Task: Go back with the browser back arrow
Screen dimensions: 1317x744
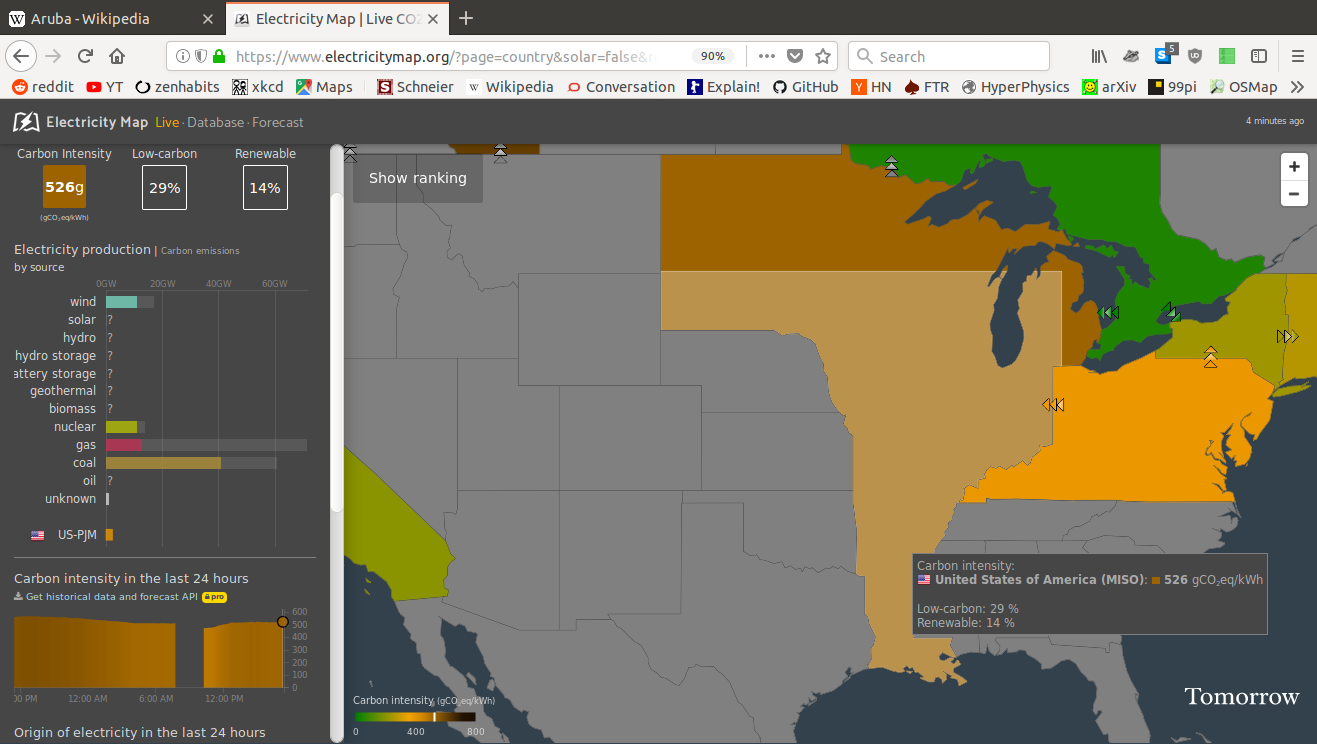Action: click(21, 56)
